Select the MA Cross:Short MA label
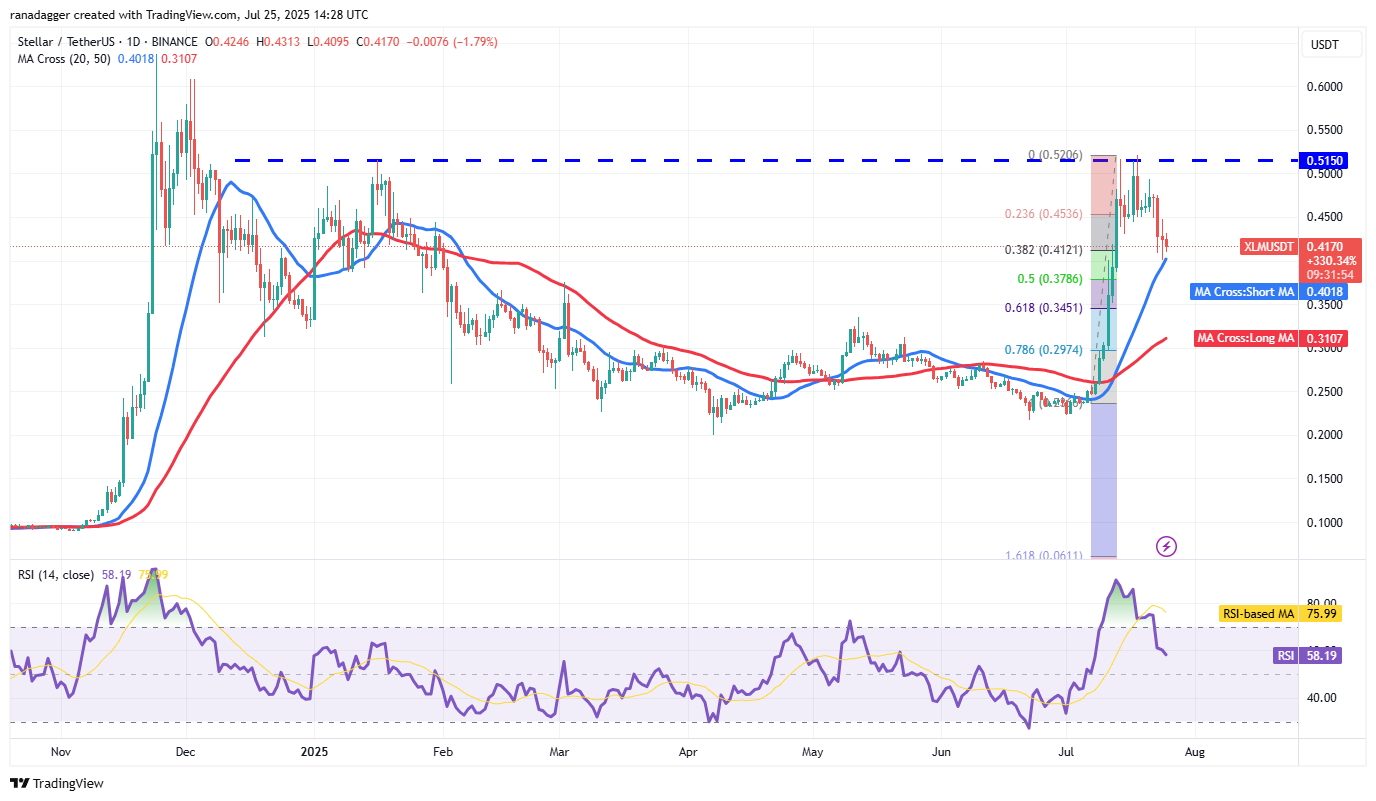Viewport: 1376px width, 801px height. point(1243,292)
